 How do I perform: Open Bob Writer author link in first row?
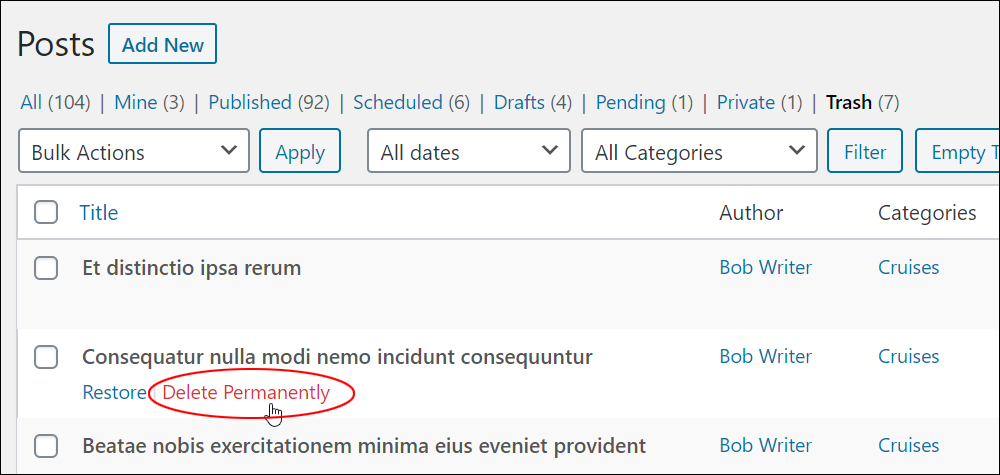tap(765, 267)
